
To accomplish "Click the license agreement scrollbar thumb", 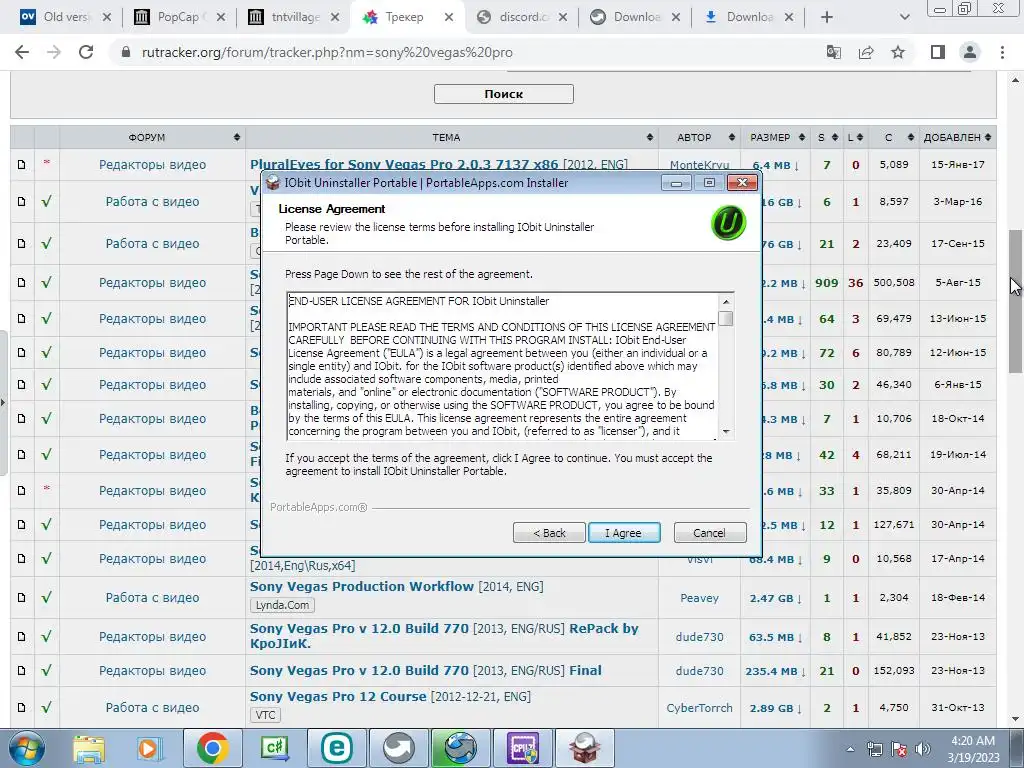I will 726,318.
